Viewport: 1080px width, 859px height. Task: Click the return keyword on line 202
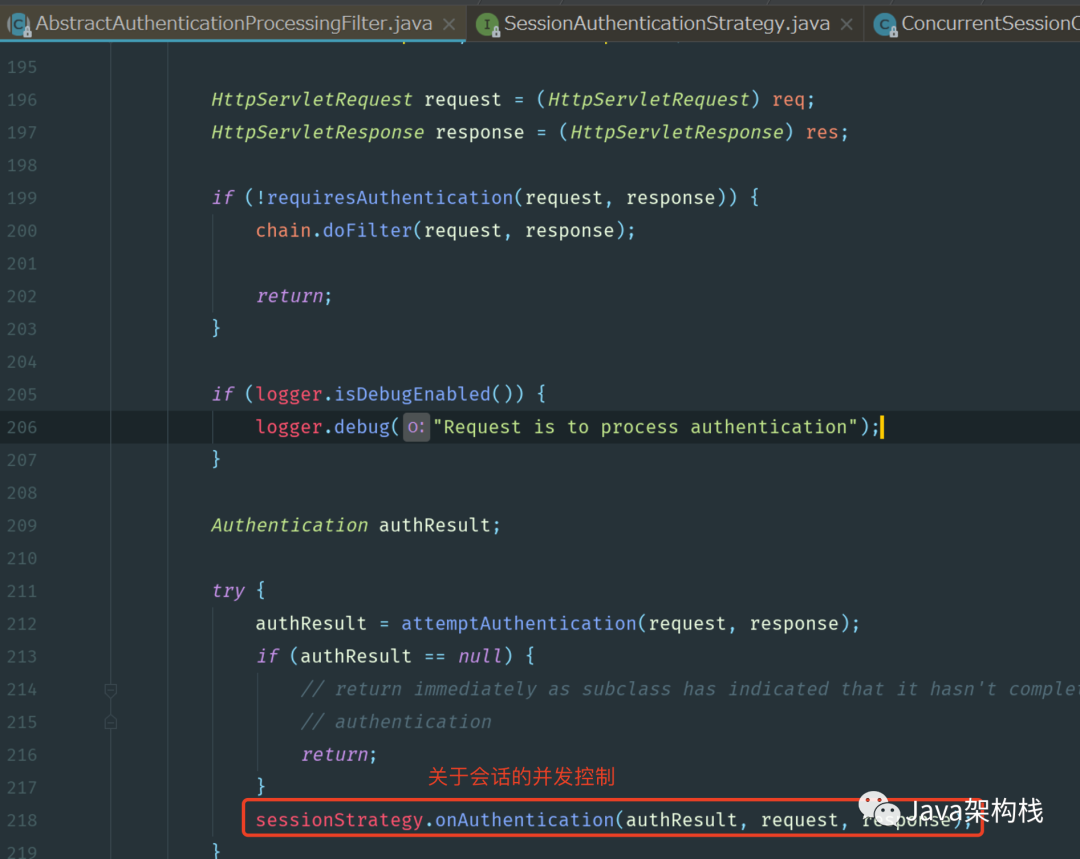pos(289,296)
